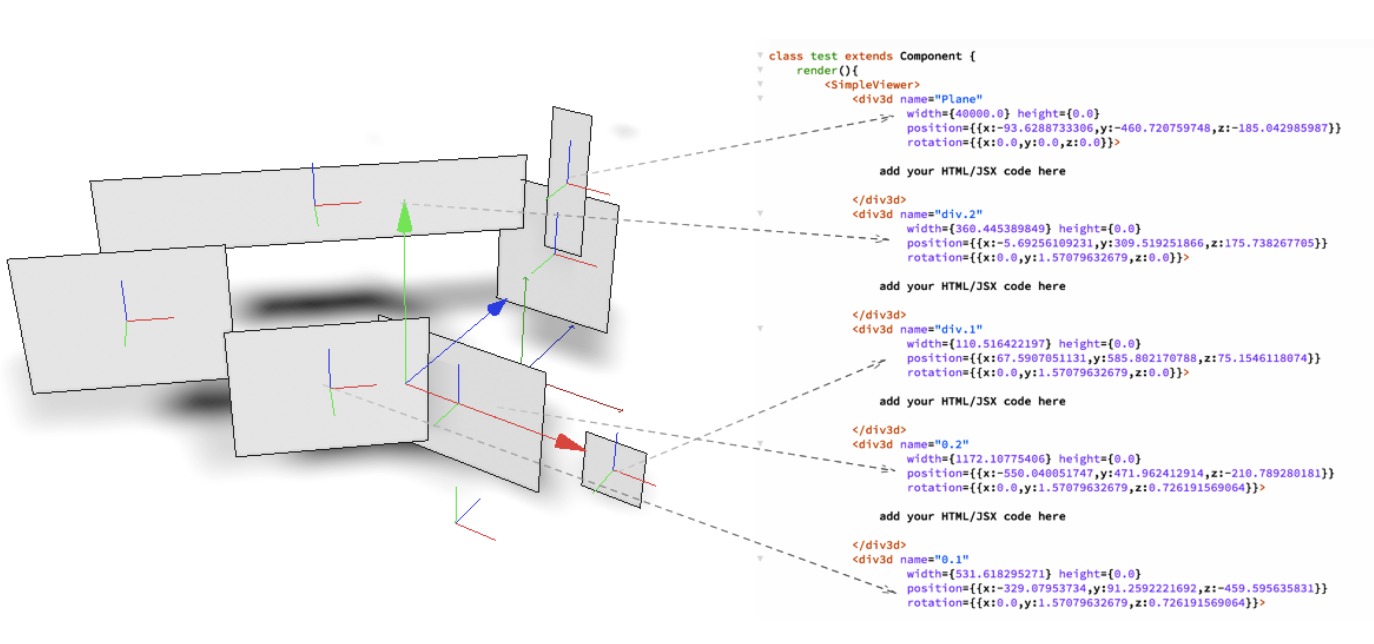The height and width of the screenshot is (644, 1374).
Task: Click the name="0.2" attribute
Action: point(934,443)
